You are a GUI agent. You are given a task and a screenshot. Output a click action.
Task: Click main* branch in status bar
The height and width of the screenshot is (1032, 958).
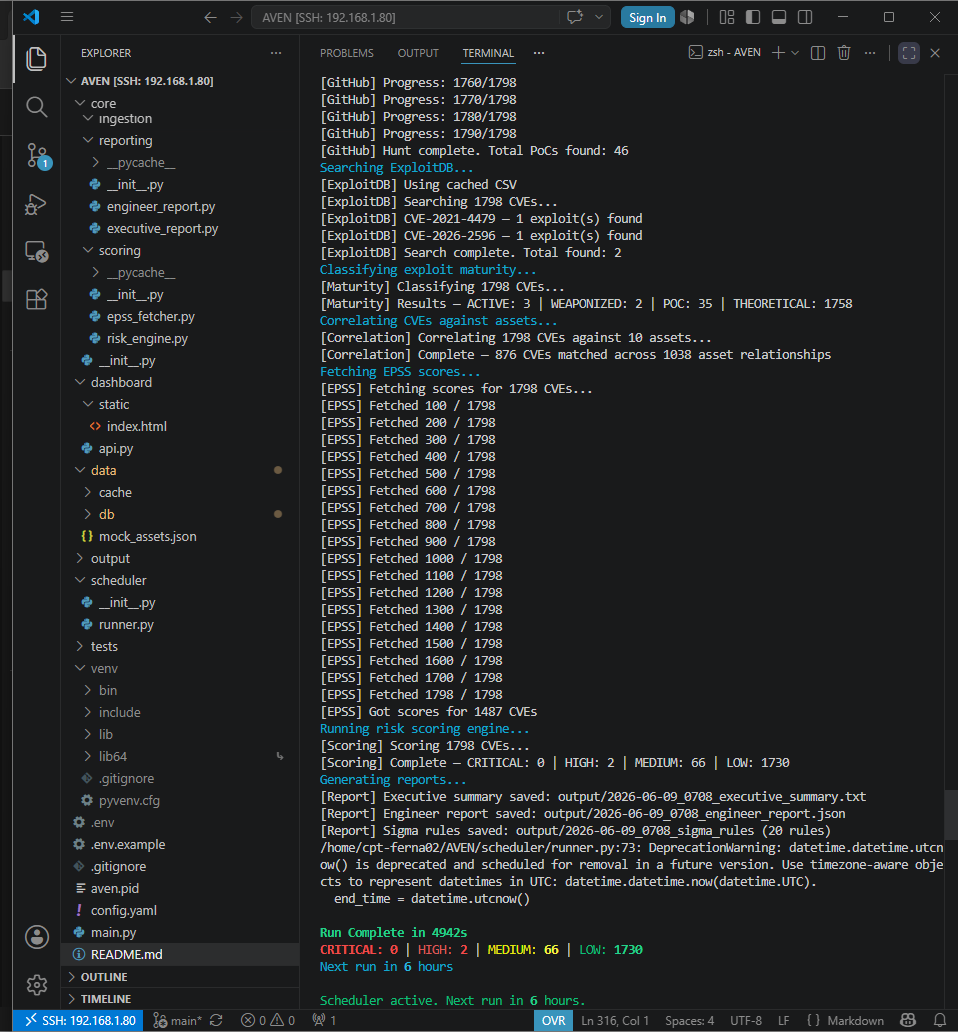click(x=178, y=1021)
